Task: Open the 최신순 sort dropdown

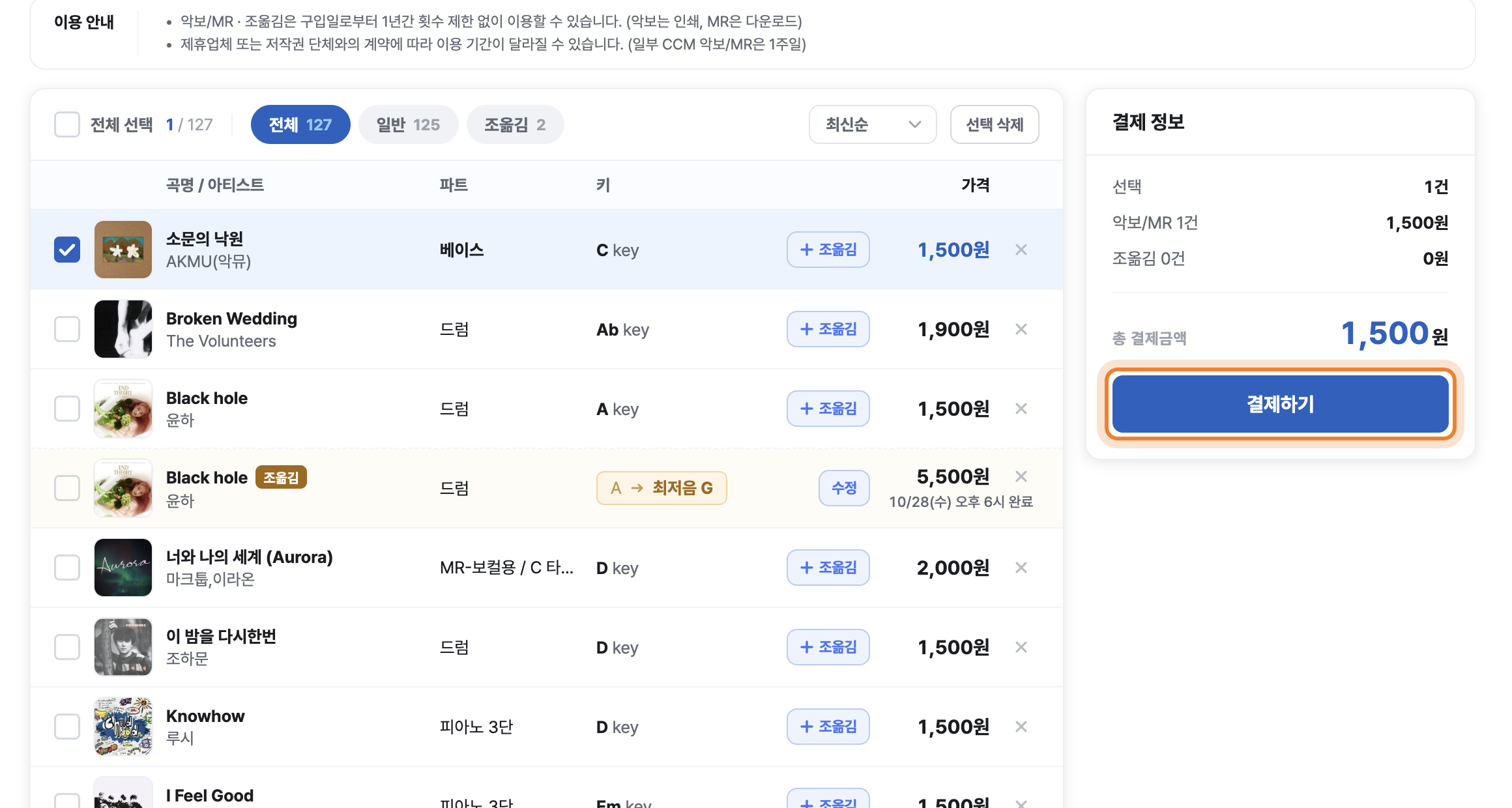Action: [x=873, y=124]
